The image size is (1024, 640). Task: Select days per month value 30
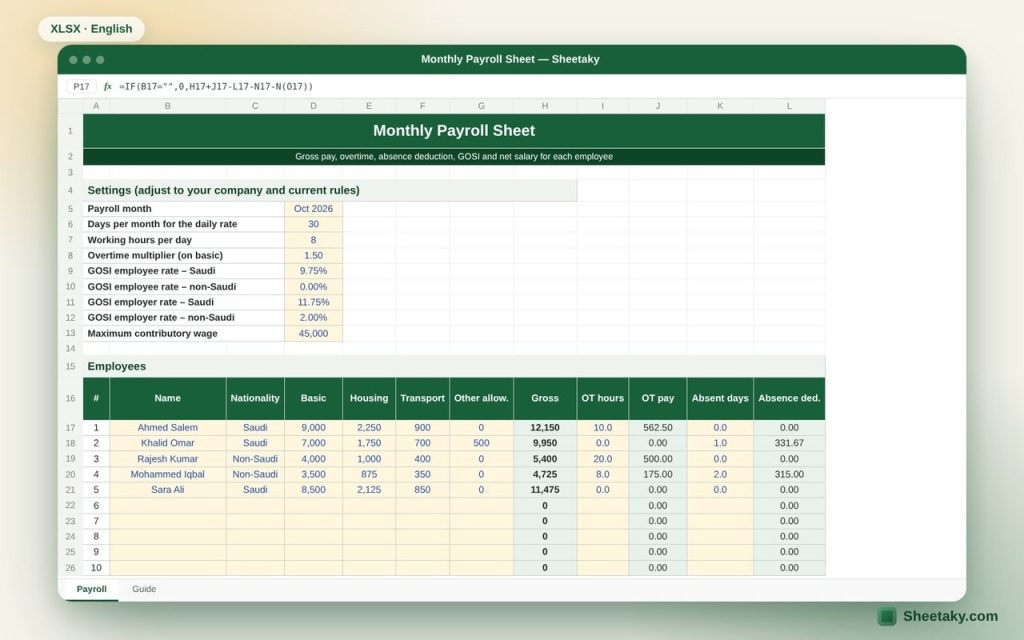pos(313,224)
